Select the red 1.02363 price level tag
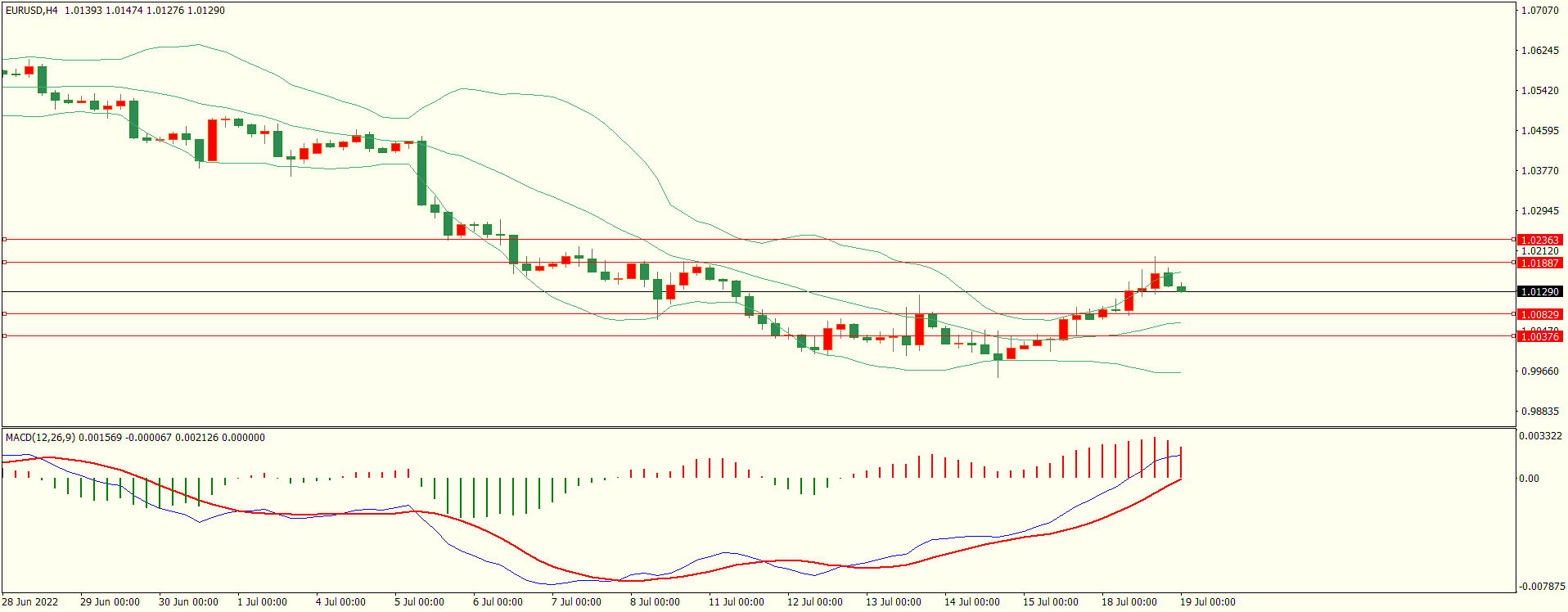This screenshot has height=612, width=1568. click(1539, 241)
